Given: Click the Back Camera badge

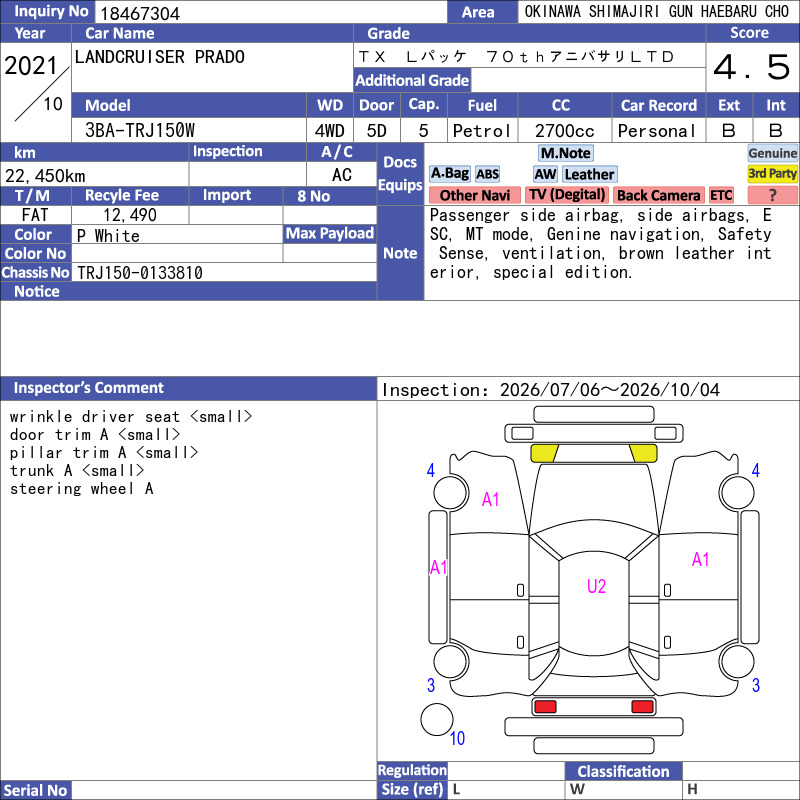Looking at the screenshot, I should click(x=659, y=195).
